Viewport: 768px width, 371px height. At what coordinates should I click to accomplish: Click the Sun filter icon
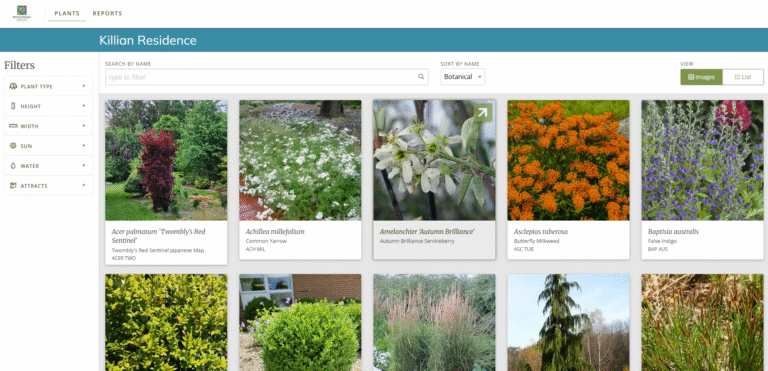click(13, 146)
